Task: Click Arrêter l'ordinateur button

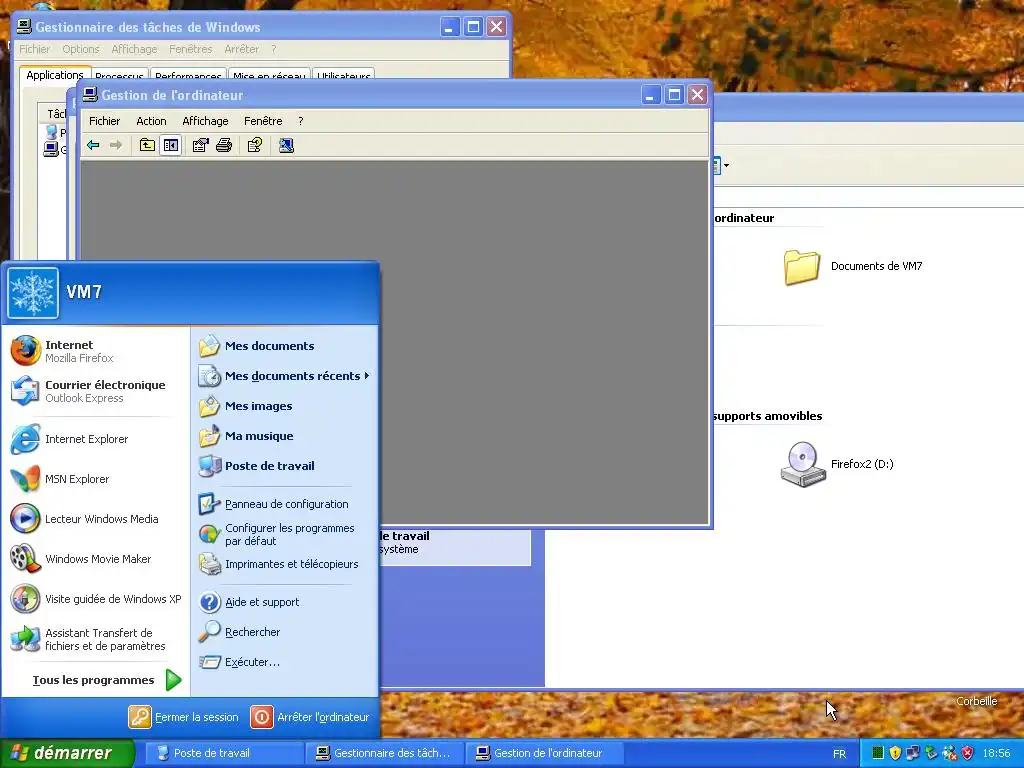Action: pos(310,716)
